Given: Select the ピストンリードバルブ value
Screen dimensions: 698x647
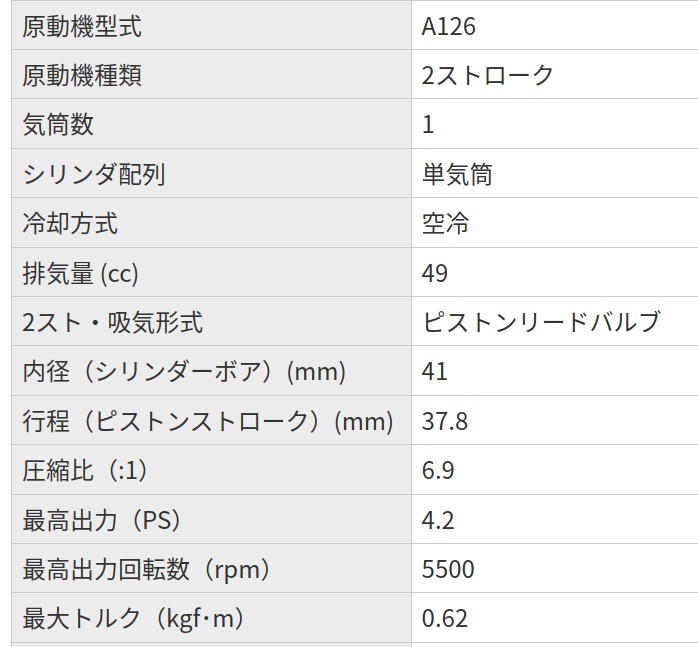Looking at the screenshot, I should coord(541,322).
